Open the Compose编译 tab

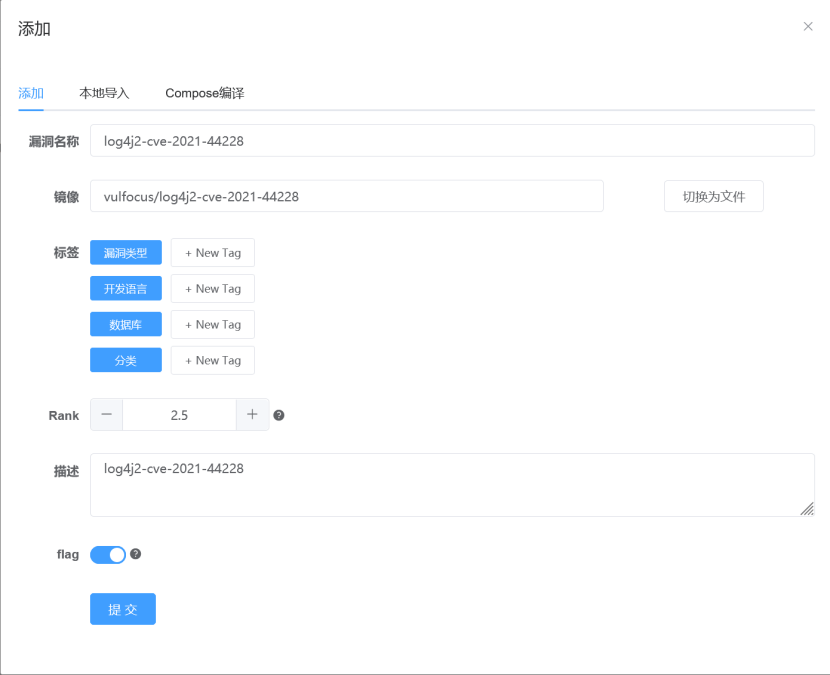[203, 93]
